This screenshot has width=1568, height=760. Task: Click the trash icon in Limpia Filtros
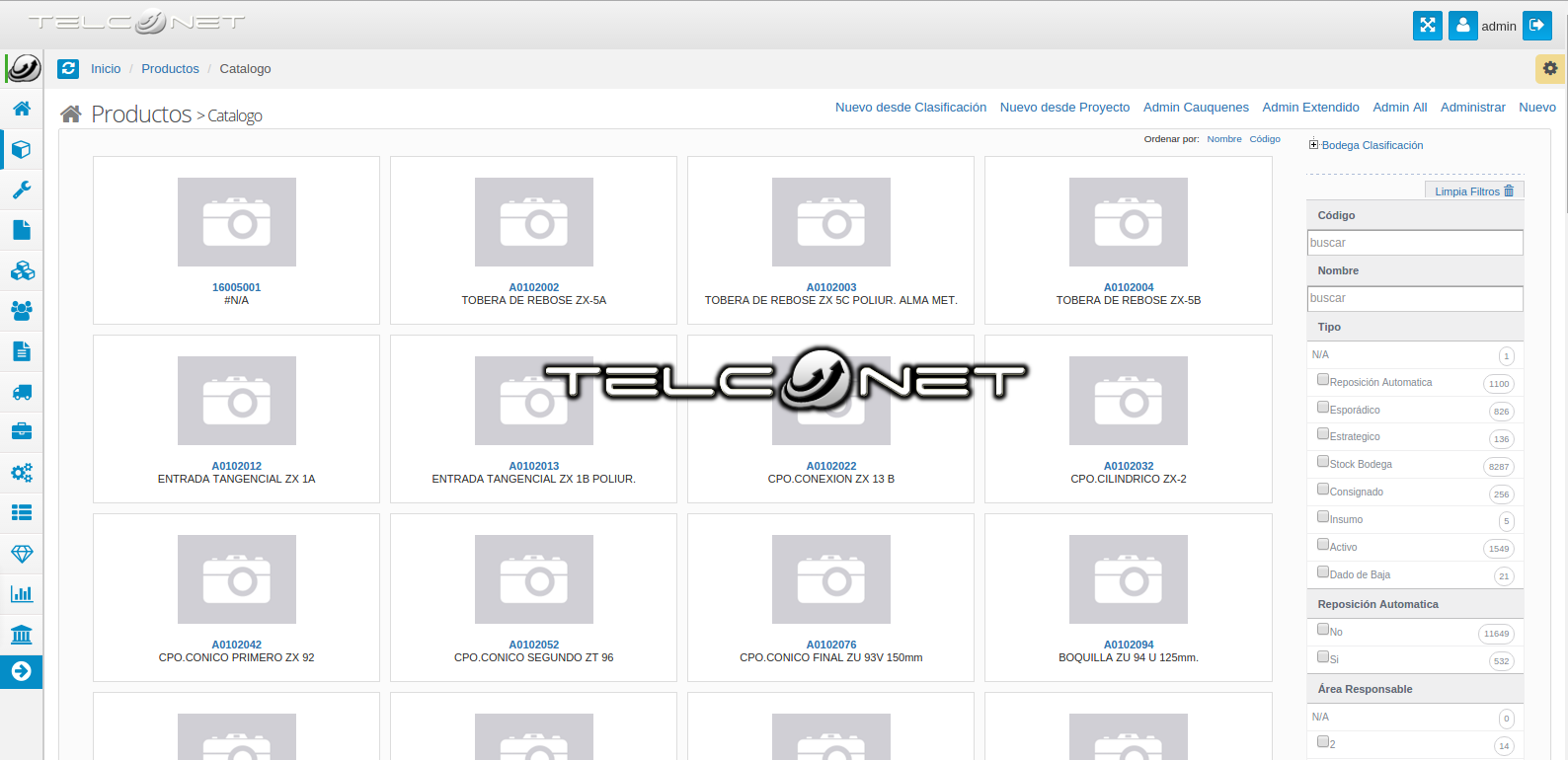pyautogui.click(x=1509, y=191)
